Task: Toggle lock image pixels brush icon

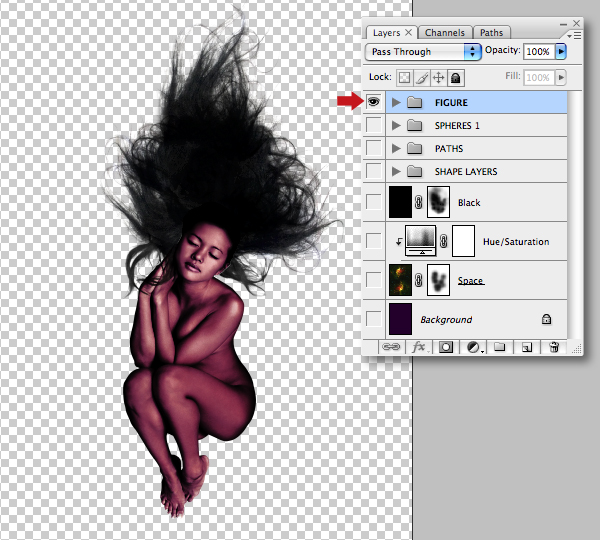Action: 421,78
